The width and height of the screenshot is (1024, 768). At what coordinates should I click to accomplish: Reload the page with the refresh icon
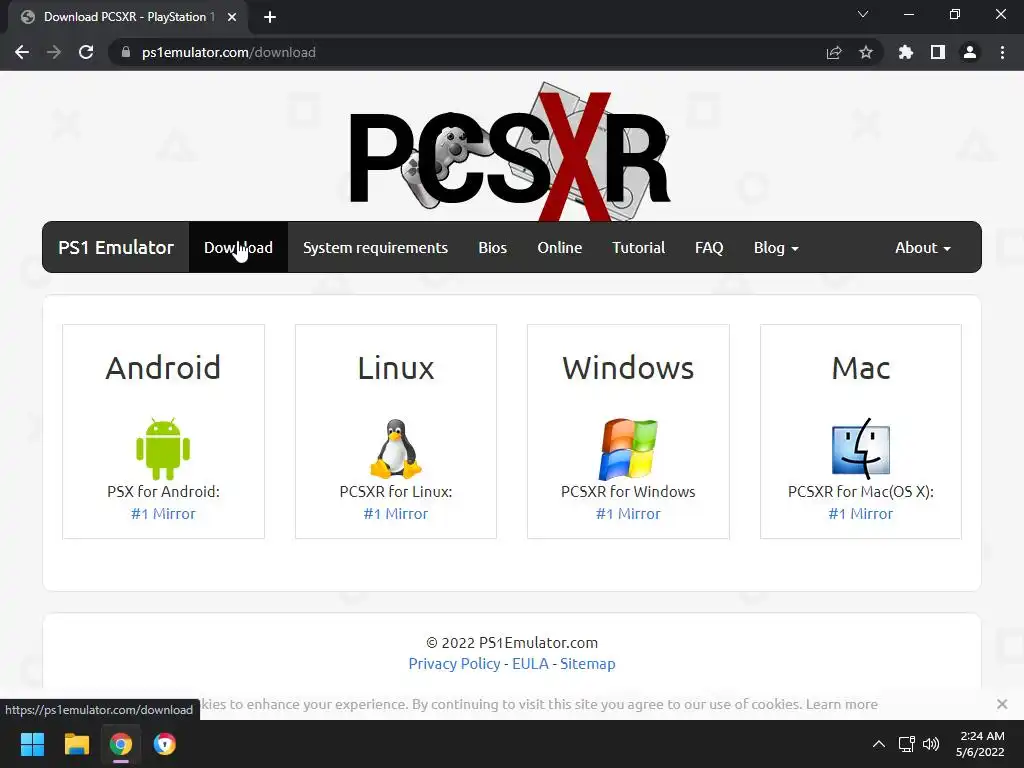click(x=86, y=52)
